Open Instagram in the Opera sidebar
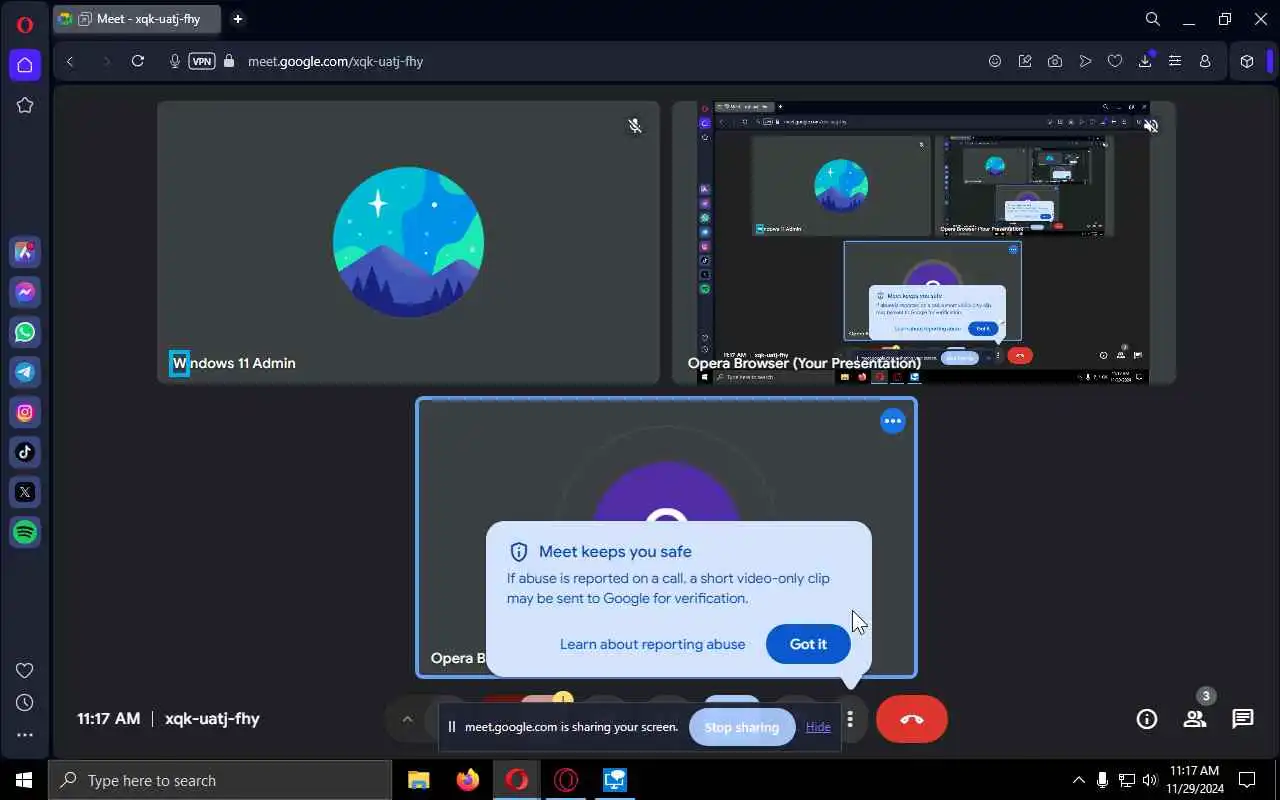The image size is (1280, 800). tap(25, 412)
